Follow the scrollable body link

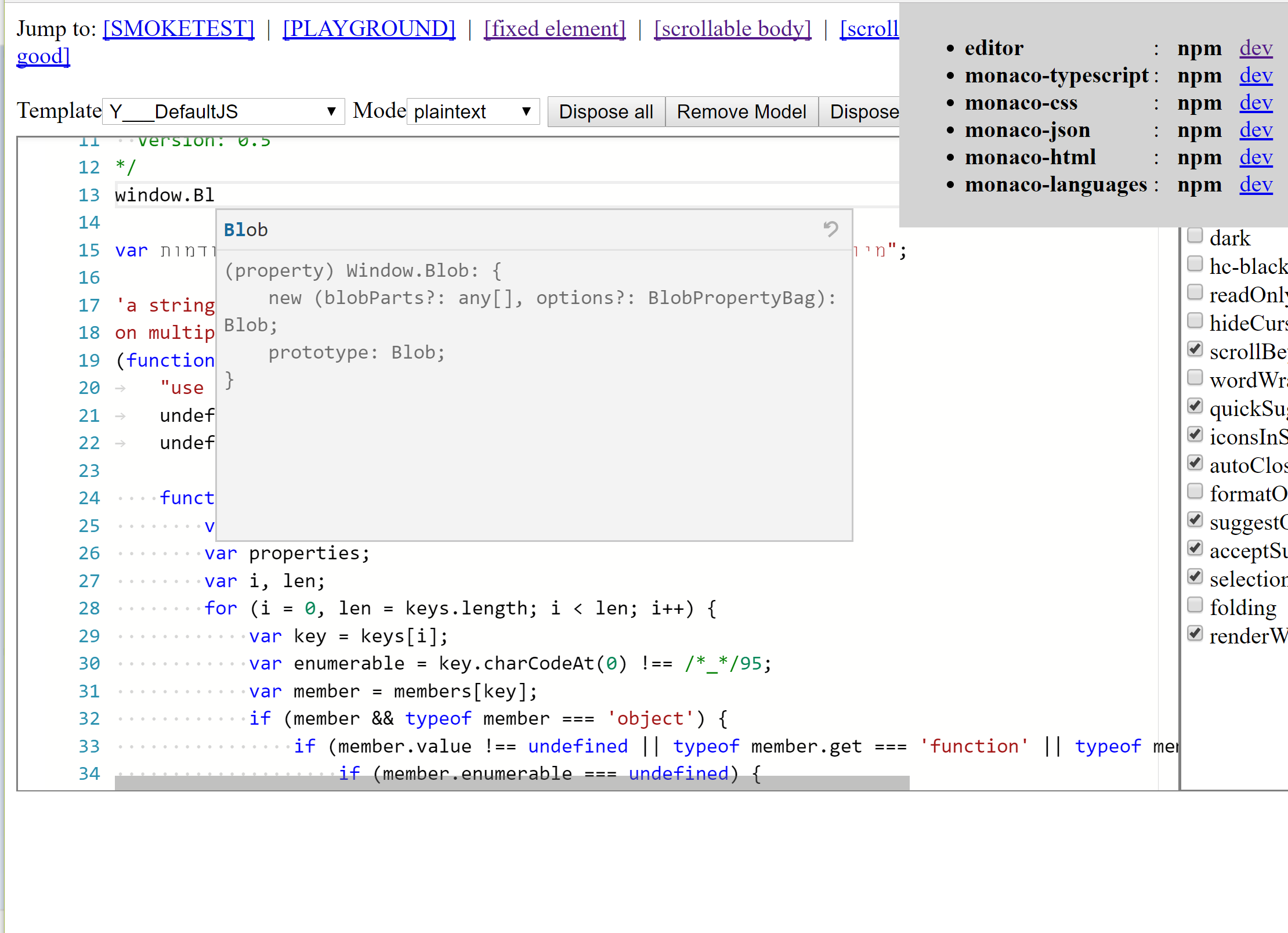(x=732, y=28)
